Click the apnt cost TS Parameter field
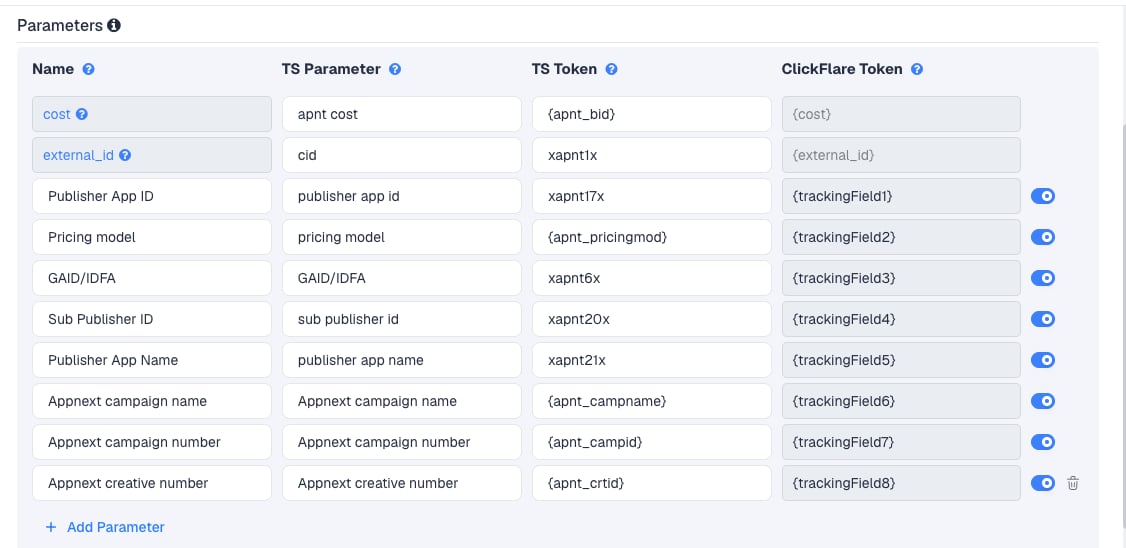Screen dimensions: 1126x548 click(402, 114)
